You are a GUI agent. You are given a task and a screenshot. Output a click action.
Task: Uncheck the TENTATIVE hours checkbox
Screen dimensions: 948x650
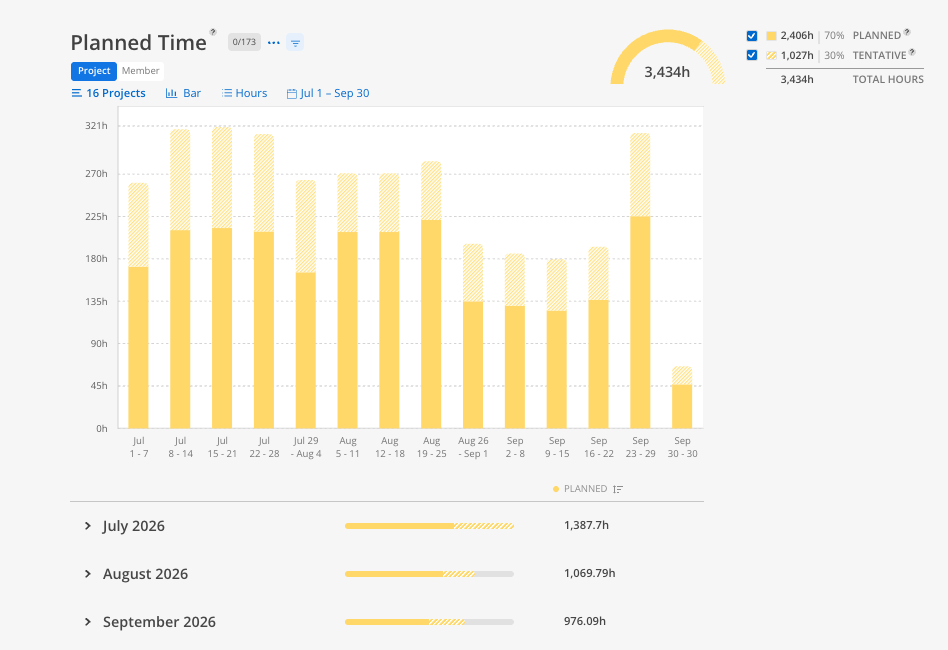pyautogui.click(x=752, y=55)
